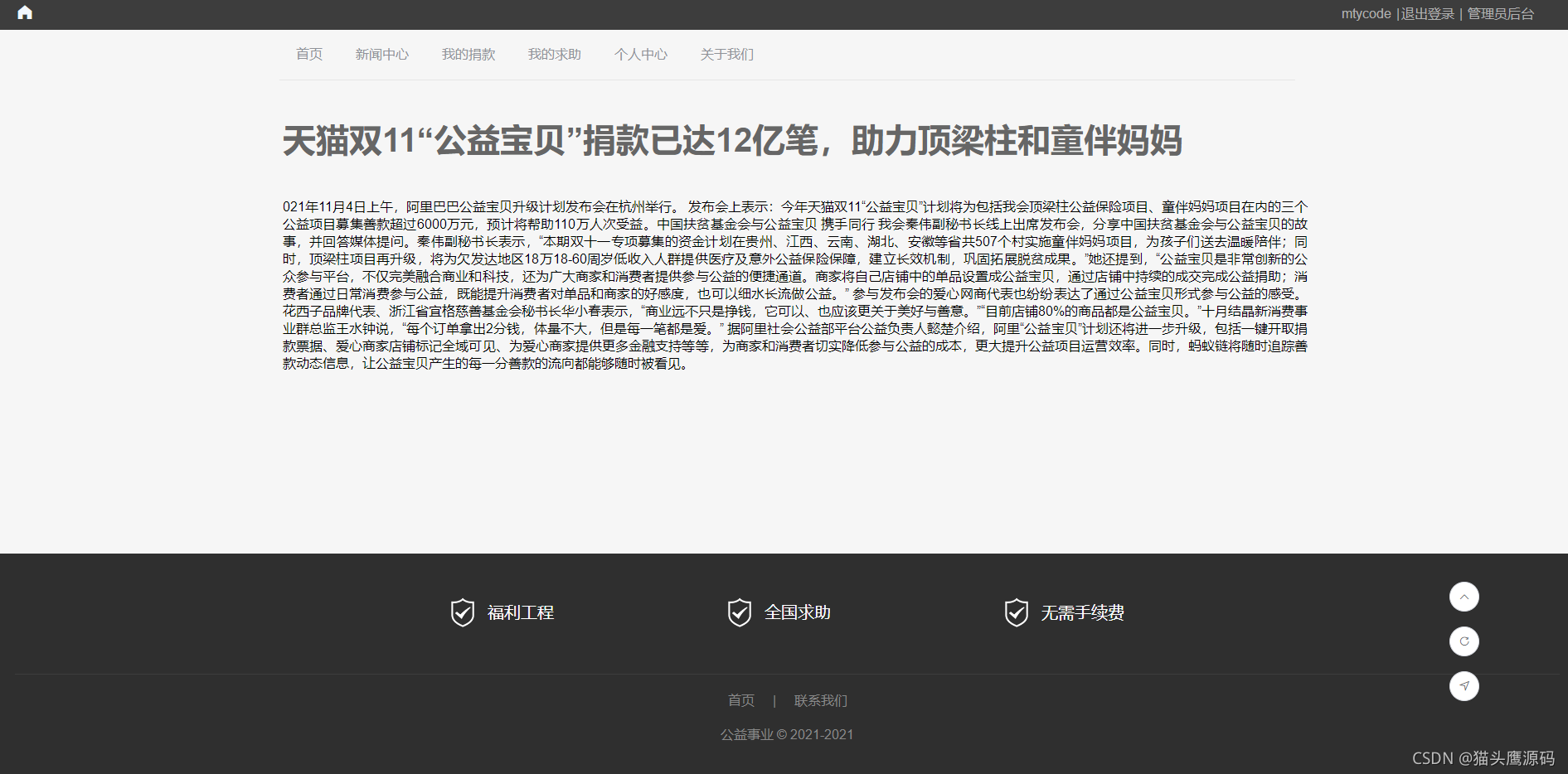
Task: Click the copyright text 公益事业 © 2021-2021
Action: pos(787,734)
